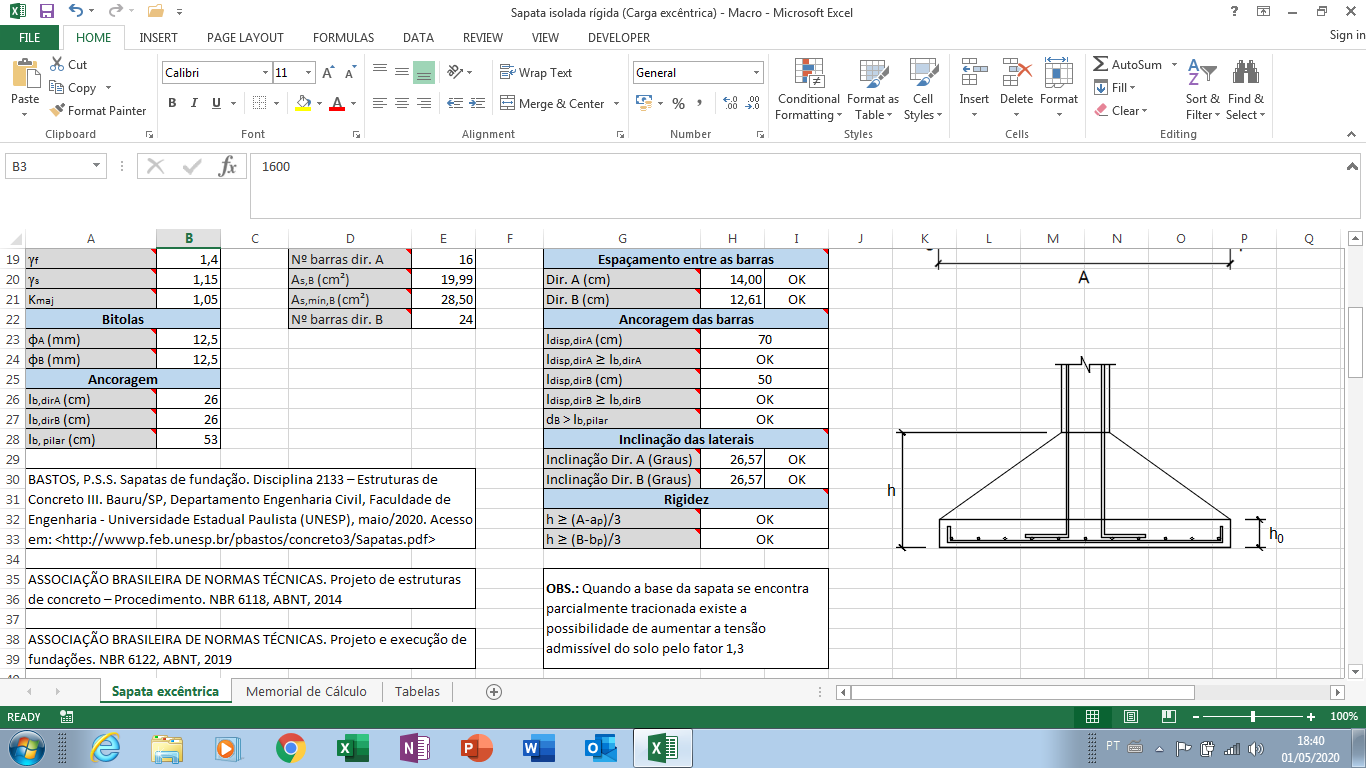Center text horizontally in cell

[x=401, y=103]
